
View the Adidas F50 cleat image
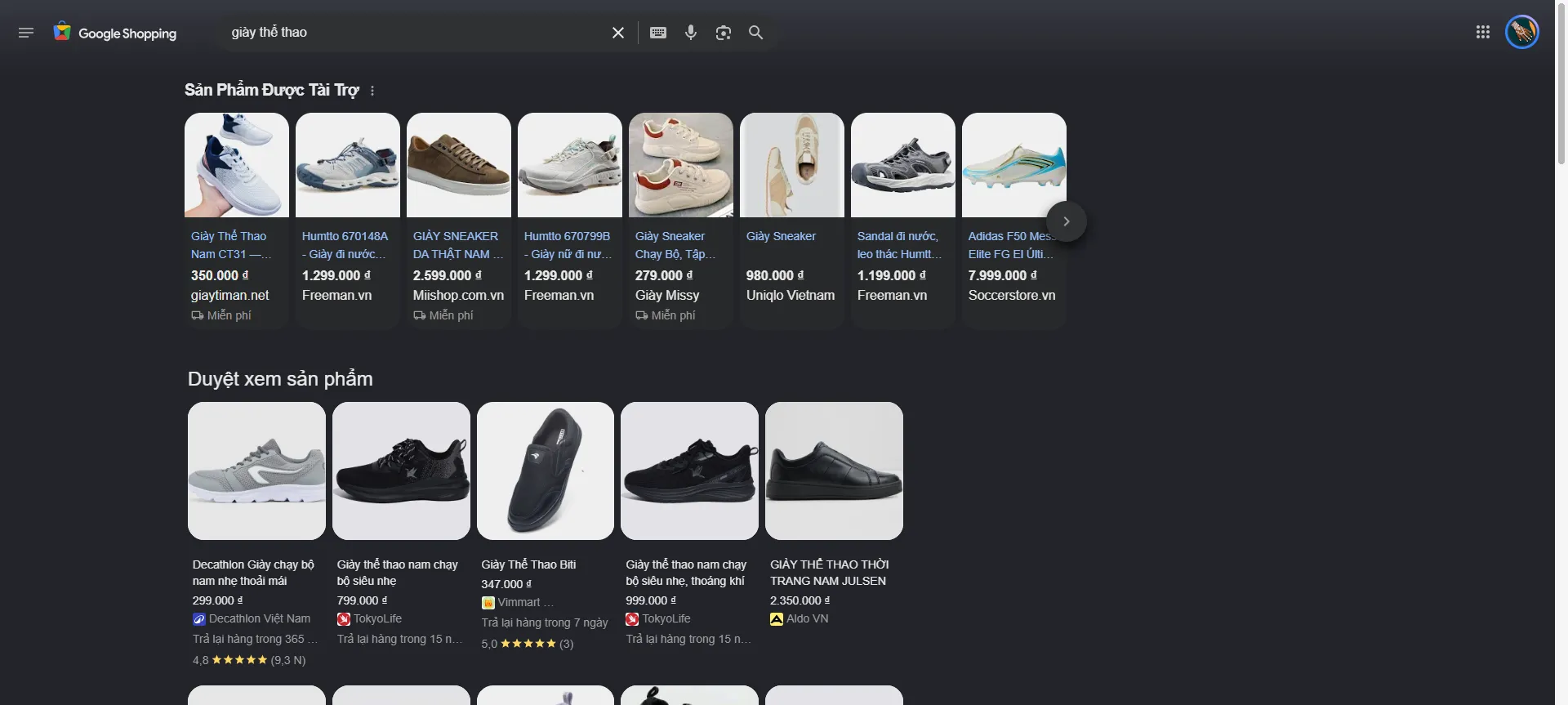coord(1014,165)
